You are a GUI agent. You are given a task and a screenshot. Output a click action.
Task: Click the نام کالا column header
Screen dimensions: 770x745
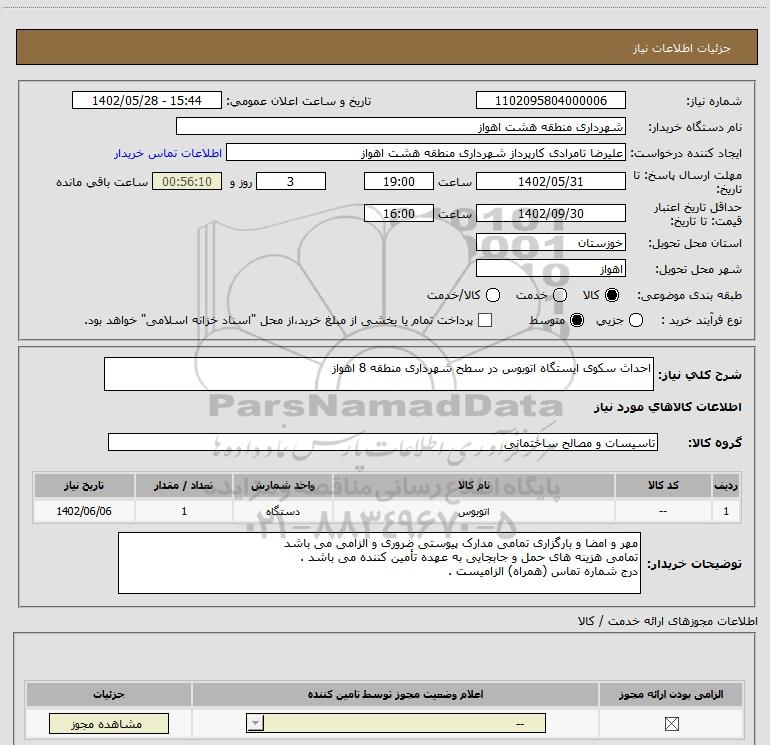point(474,485)
